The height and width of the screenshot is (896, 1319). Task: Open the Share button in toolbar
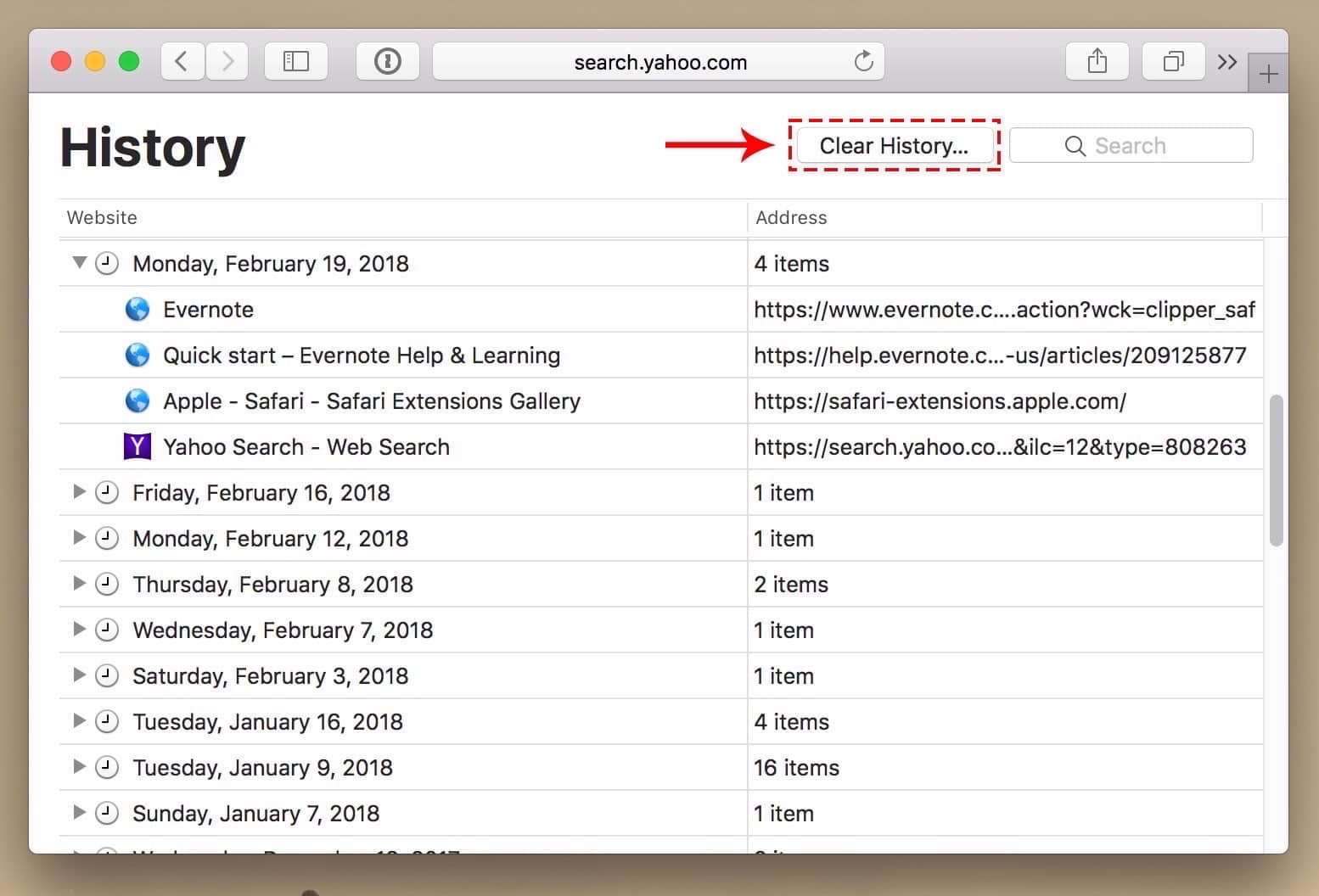coord(1097,61)
